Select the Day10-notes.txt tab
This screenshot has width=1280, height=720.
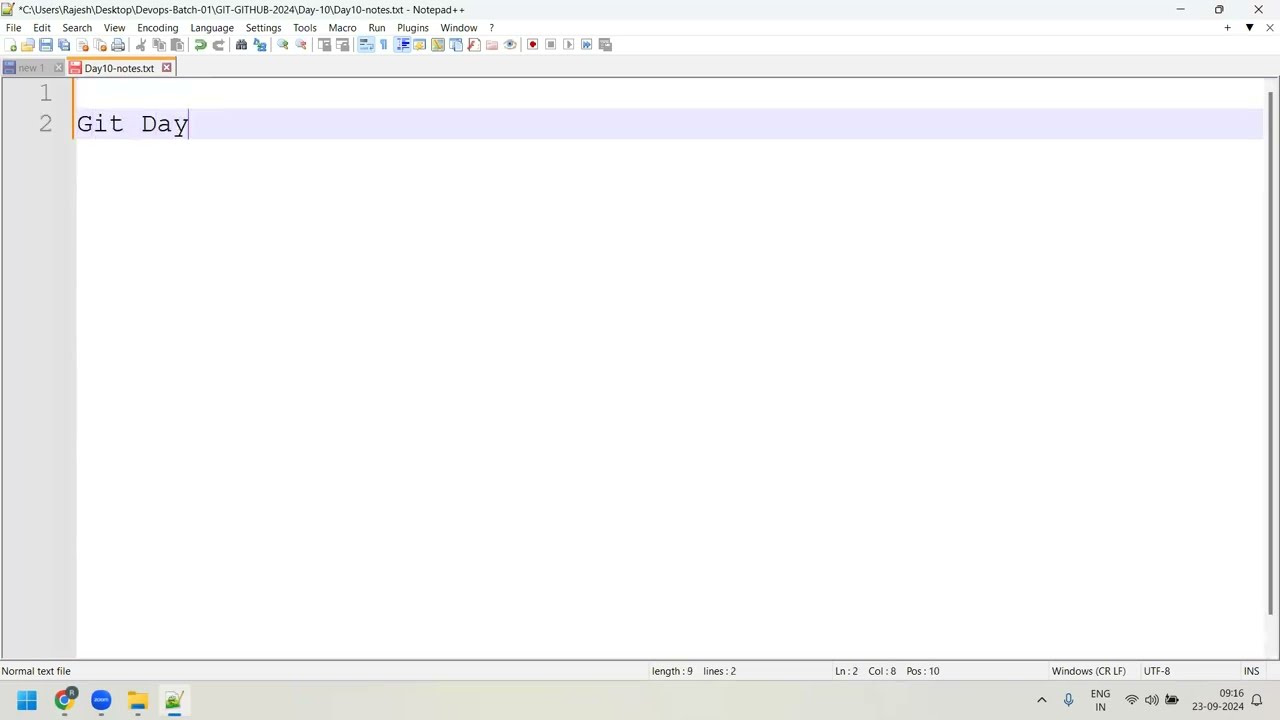[x=119, y=68]
